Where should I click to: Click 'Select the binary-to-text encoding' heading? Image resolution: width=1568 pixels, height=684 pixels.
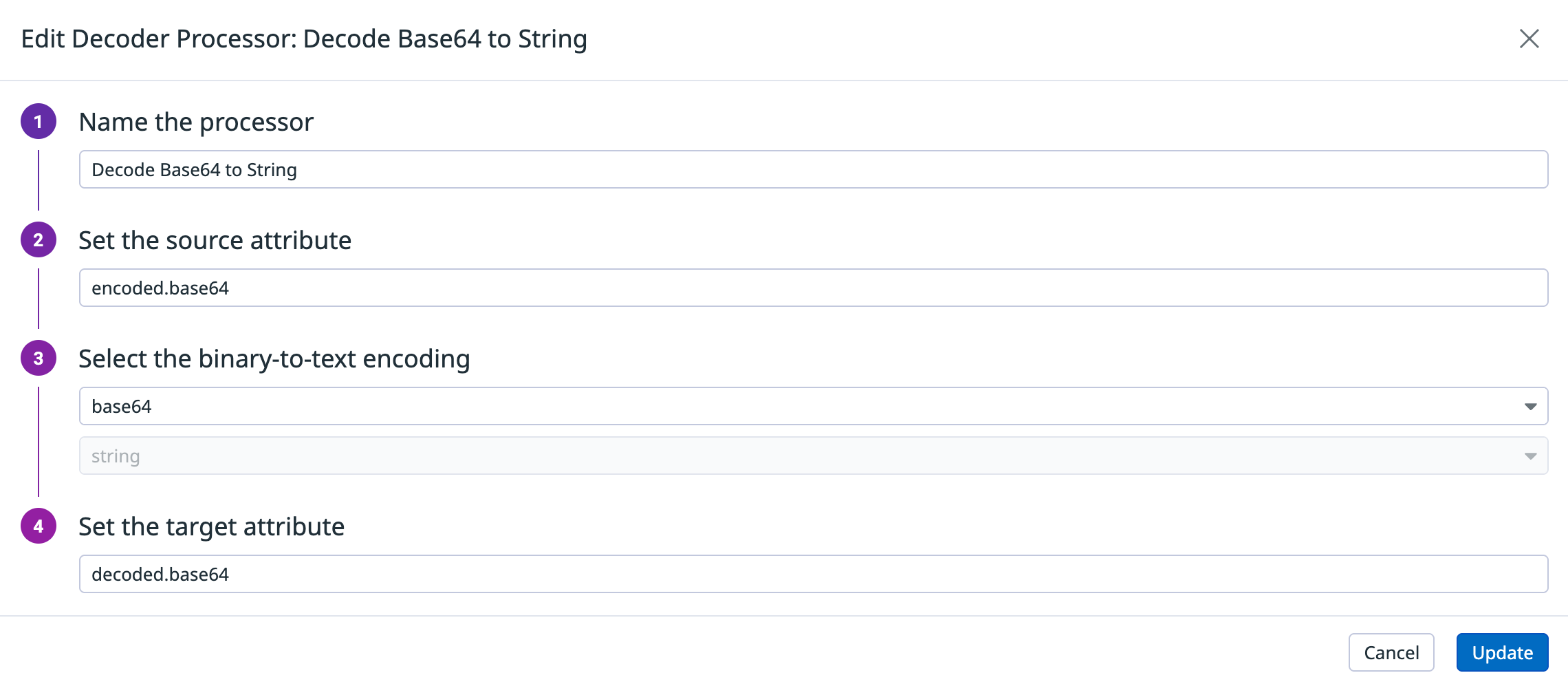pyautogui.click(x=274, y=359)
